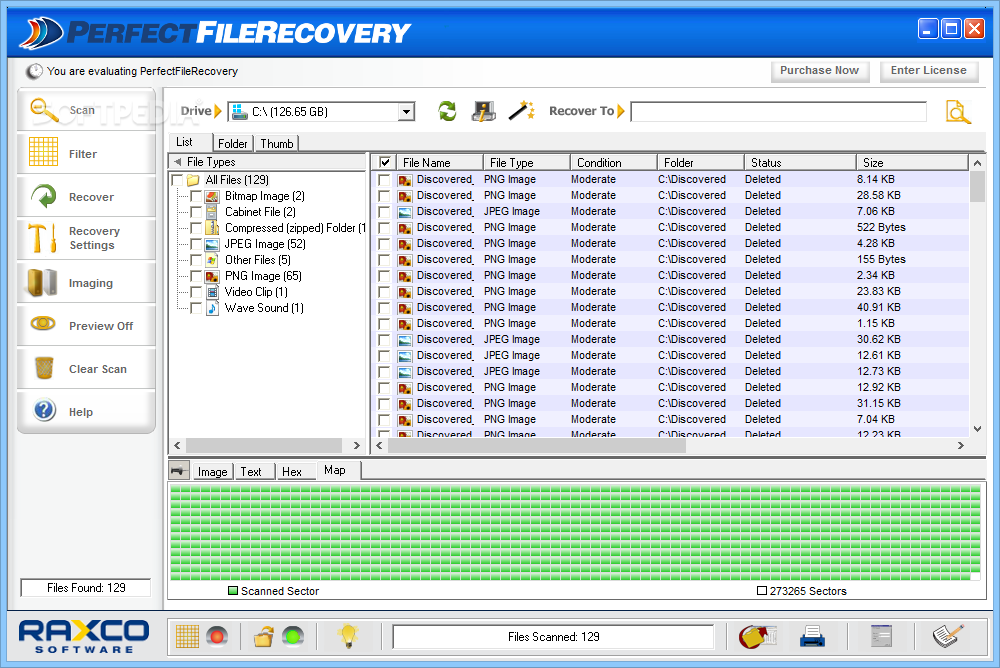Sort by Size column
The image size is (1000, 668).
[x=912, y=162]
